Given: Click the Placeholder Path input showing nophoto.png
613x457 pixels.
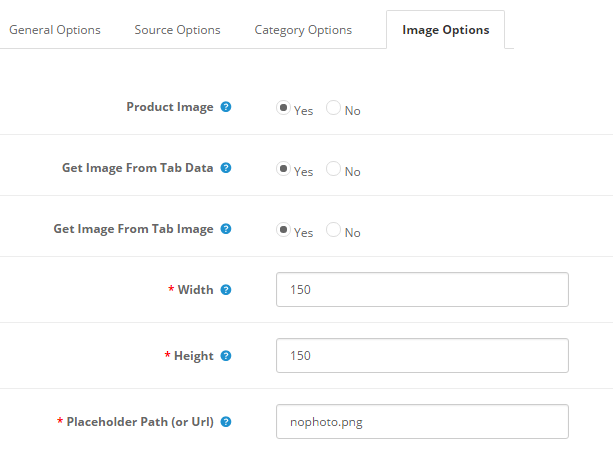Looking at the screenshot, I should [422, 422].
